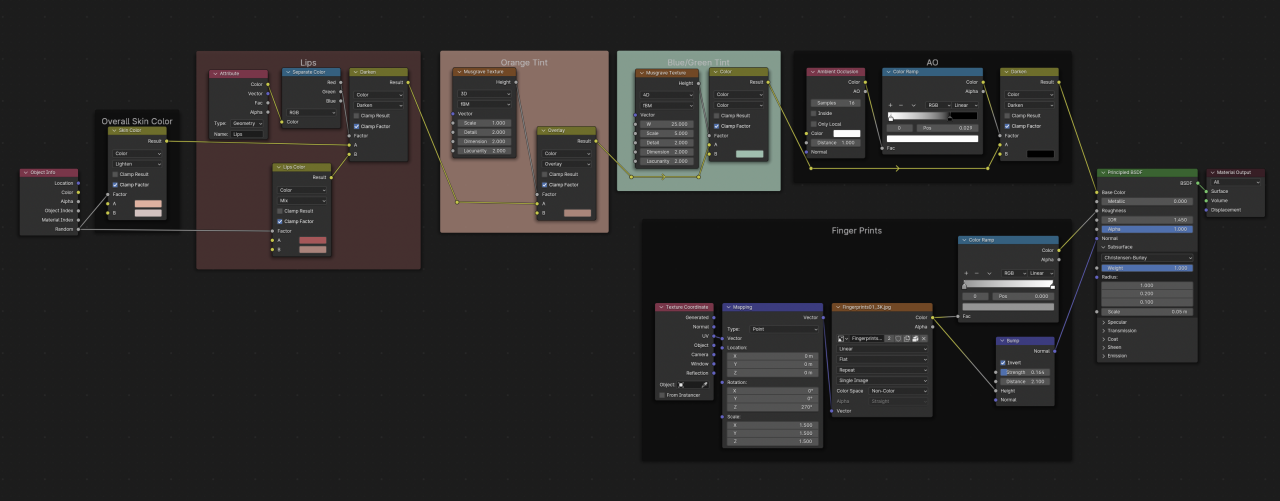Screen dimensions: 1280x501
Task: Click the open image folder icon
Action: pos(915,338)
